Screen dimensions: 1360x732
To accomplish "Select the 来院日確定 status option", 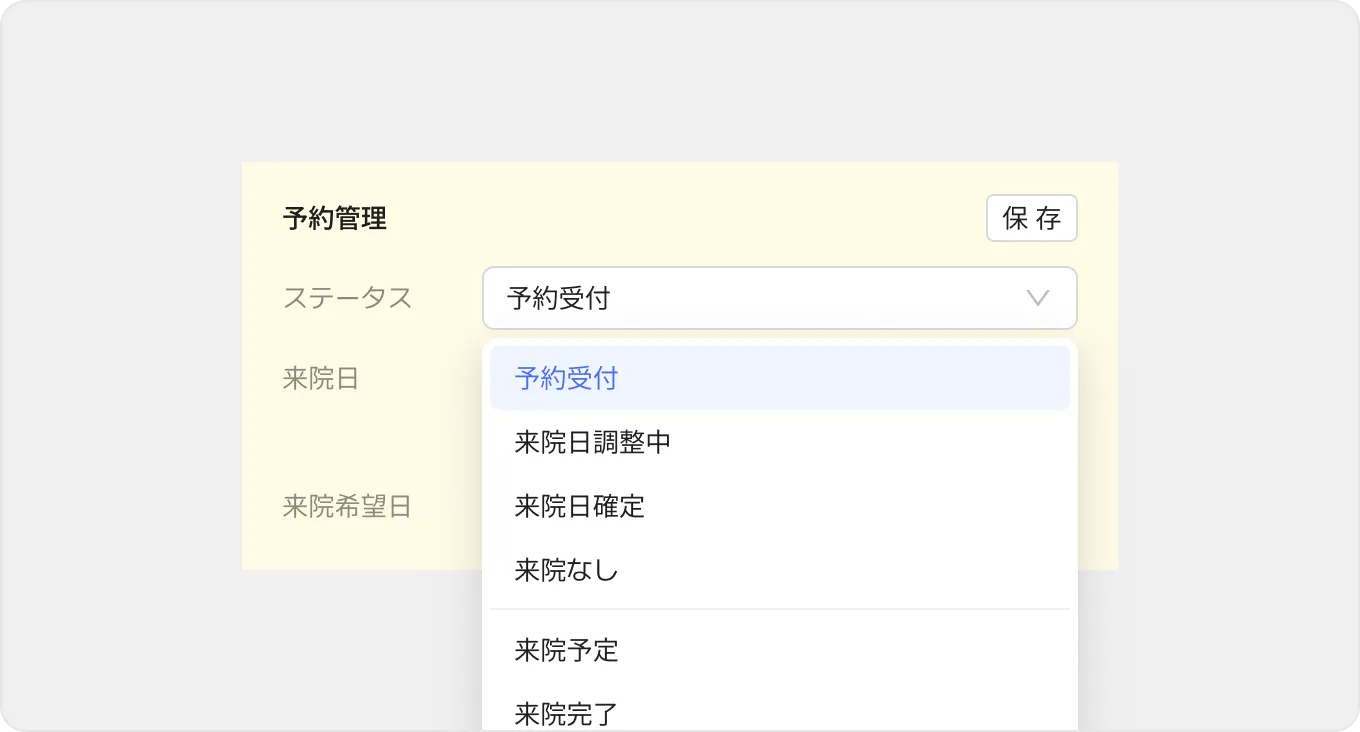I will pyautogui.click(x=579, y=506).
